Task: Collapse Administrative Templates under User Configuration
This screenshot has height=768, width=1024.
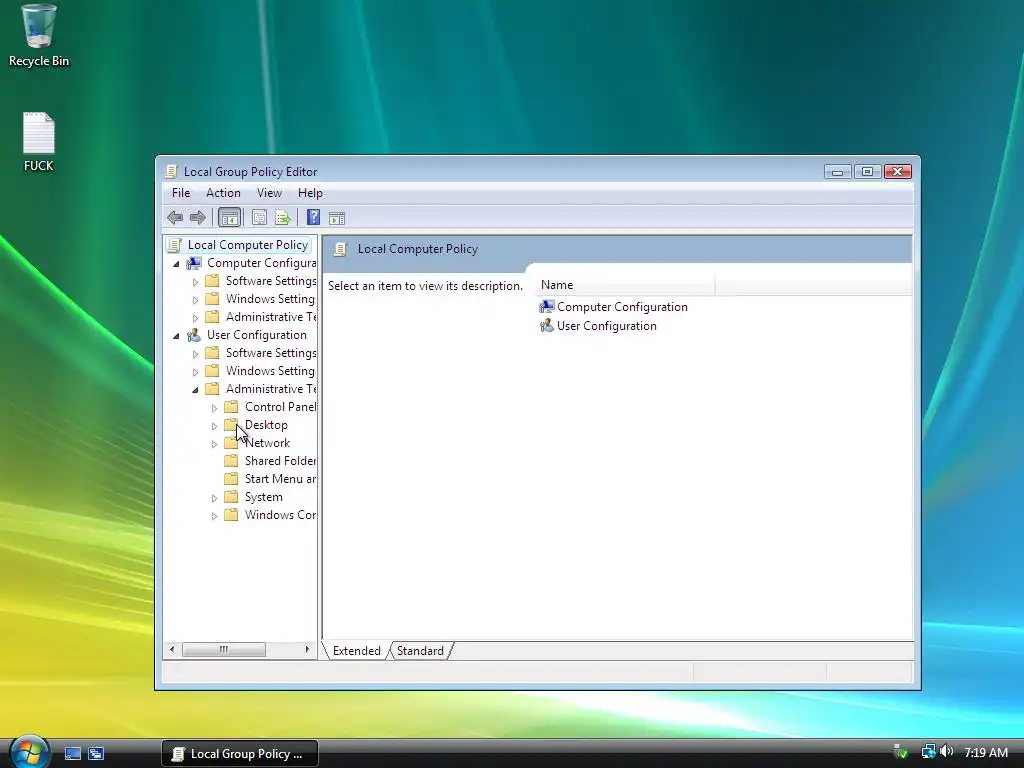Action: tap(195, 390)
